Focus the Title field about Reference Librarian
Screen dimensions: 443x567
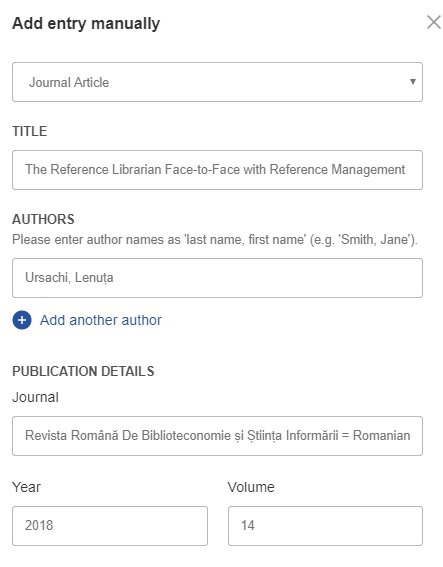[x=217, y=170]
